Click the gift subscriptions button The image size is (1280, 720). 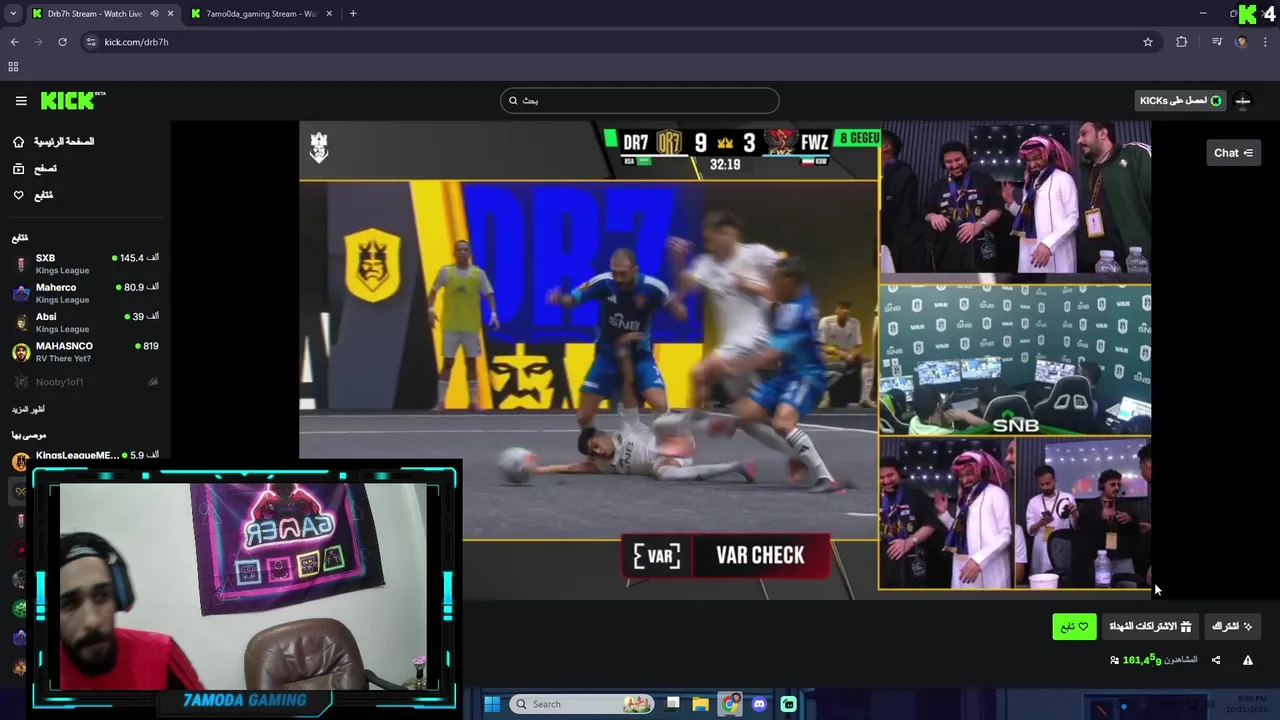1150,627
